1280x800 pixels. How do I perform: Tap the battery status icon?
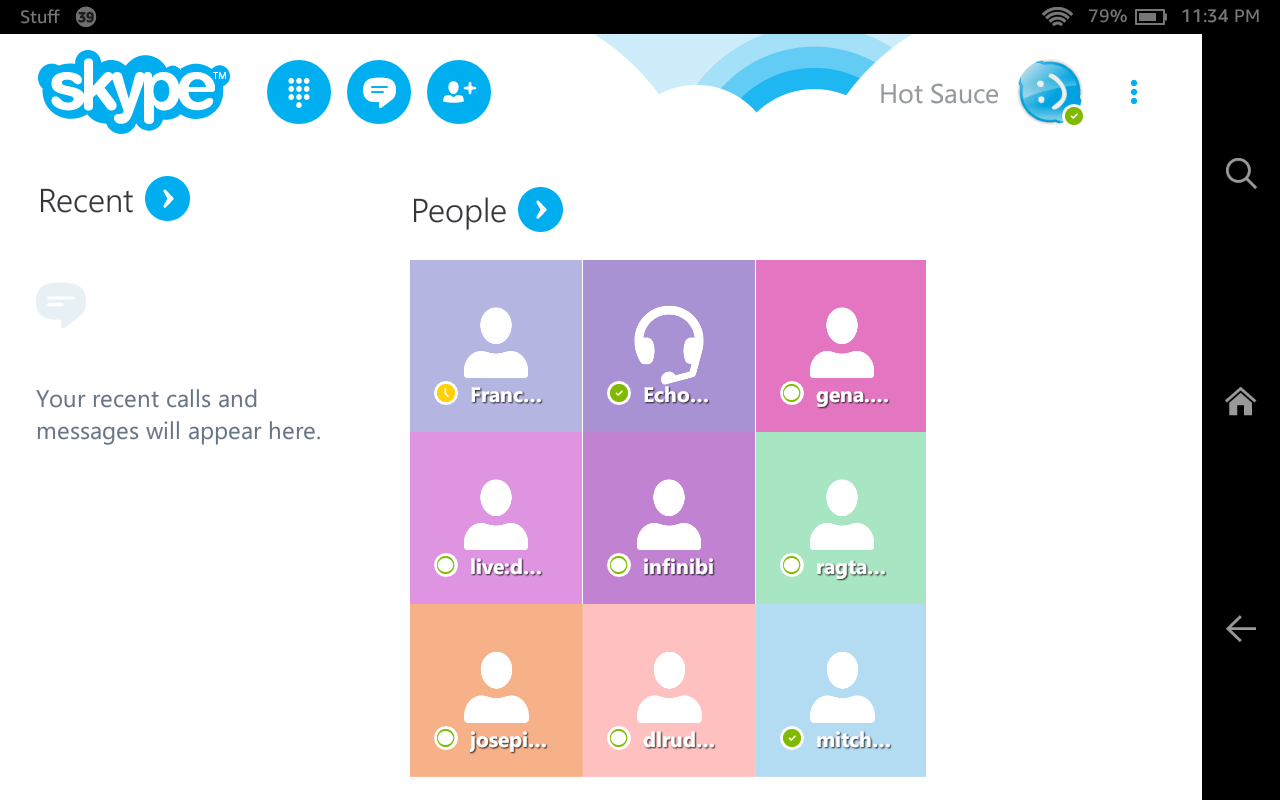coord(1151,17)
